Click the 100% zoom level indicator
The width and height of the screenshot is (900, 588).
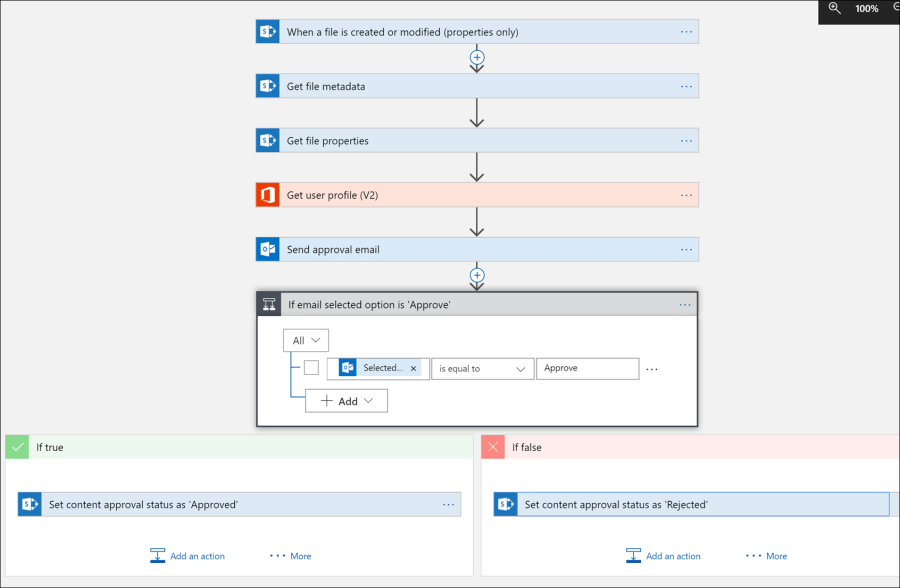(866, 10)
